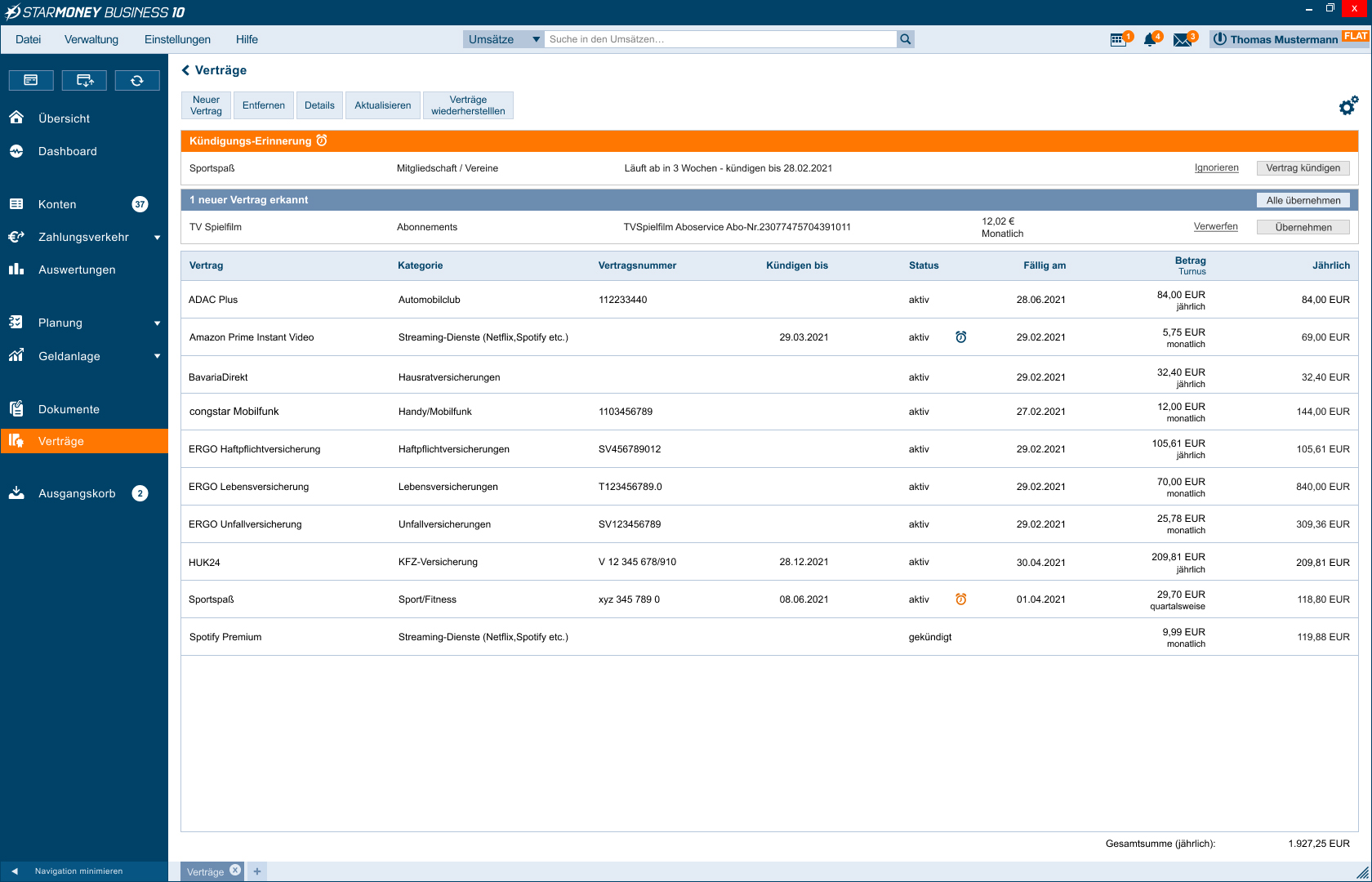Open the Umsätze search scope dropdown
1372x882 pixels.
[x=504, y=39]
